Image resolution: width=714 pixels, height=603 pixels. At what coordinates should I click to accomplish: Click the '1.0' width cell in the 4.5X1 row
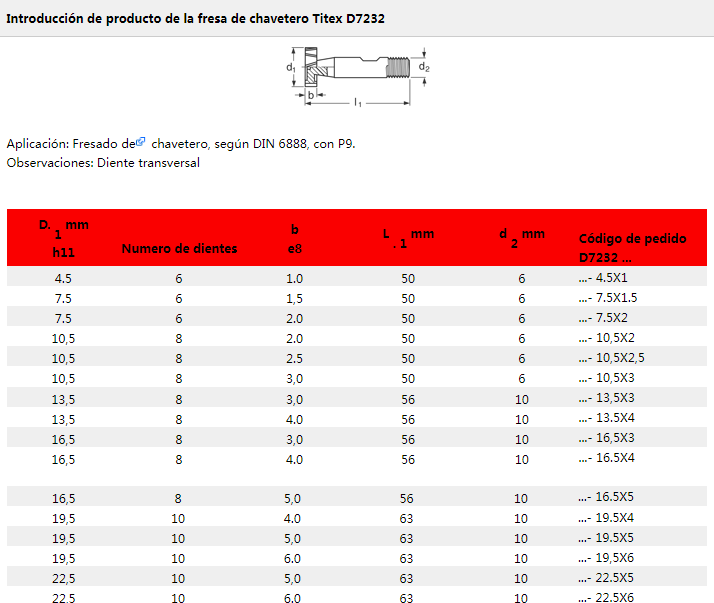(295, 279)
